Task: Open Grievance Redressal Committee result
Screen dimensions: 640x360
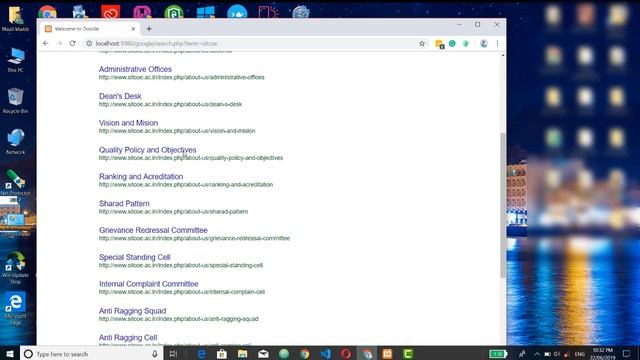Action: point(153,230)
